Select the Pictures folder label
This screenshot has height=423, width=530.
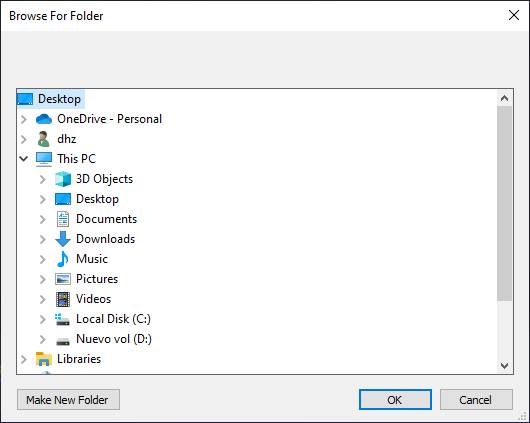point(97,279)
